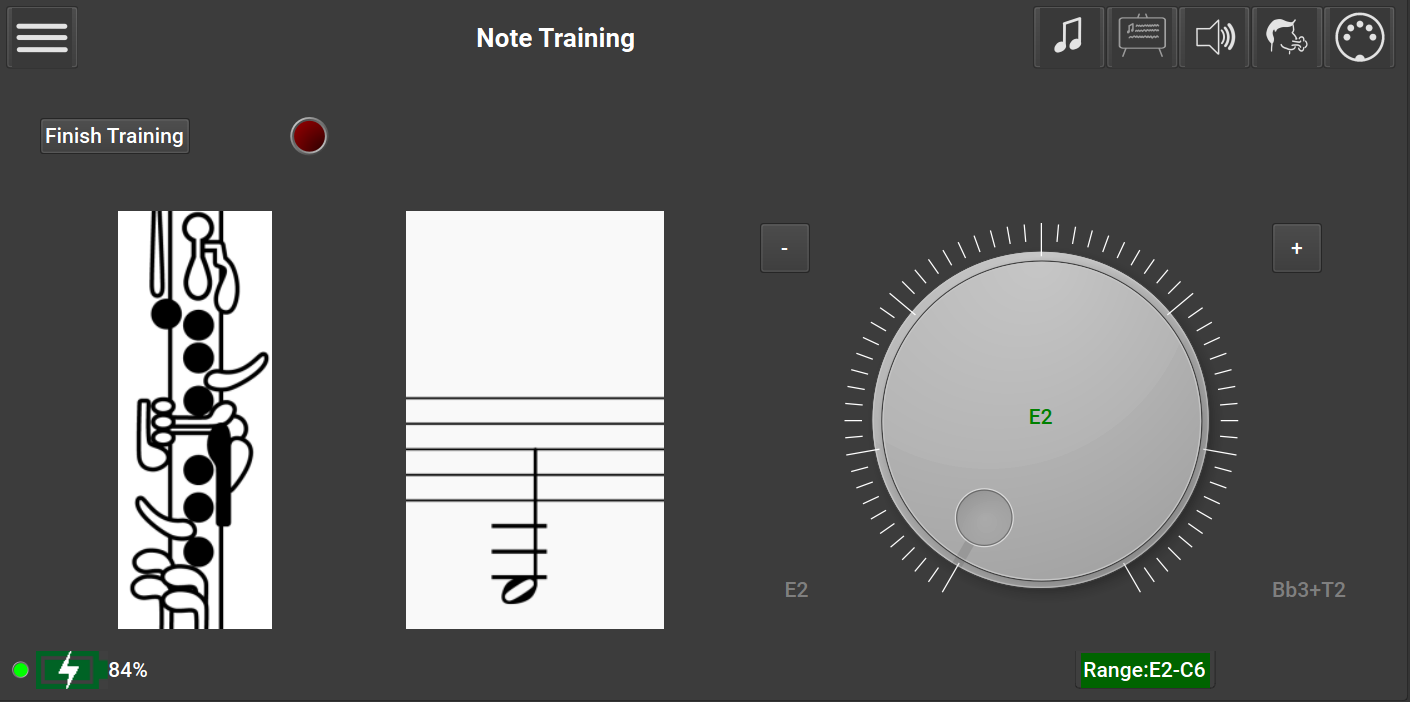Open the speaker sound settings icon
The height and width of the screenshot is (702, 1410).
tap(1214, 37)
